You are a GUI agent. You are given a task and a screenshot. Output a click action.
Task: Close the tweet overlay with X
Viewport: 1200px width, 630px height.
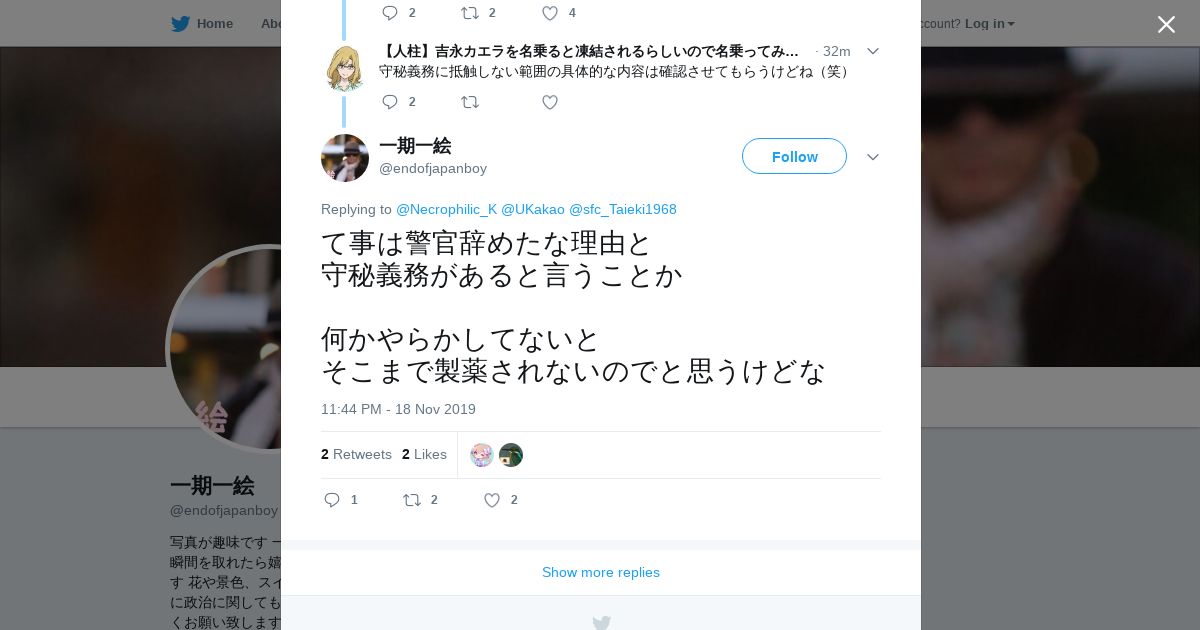pos(1166,24)
